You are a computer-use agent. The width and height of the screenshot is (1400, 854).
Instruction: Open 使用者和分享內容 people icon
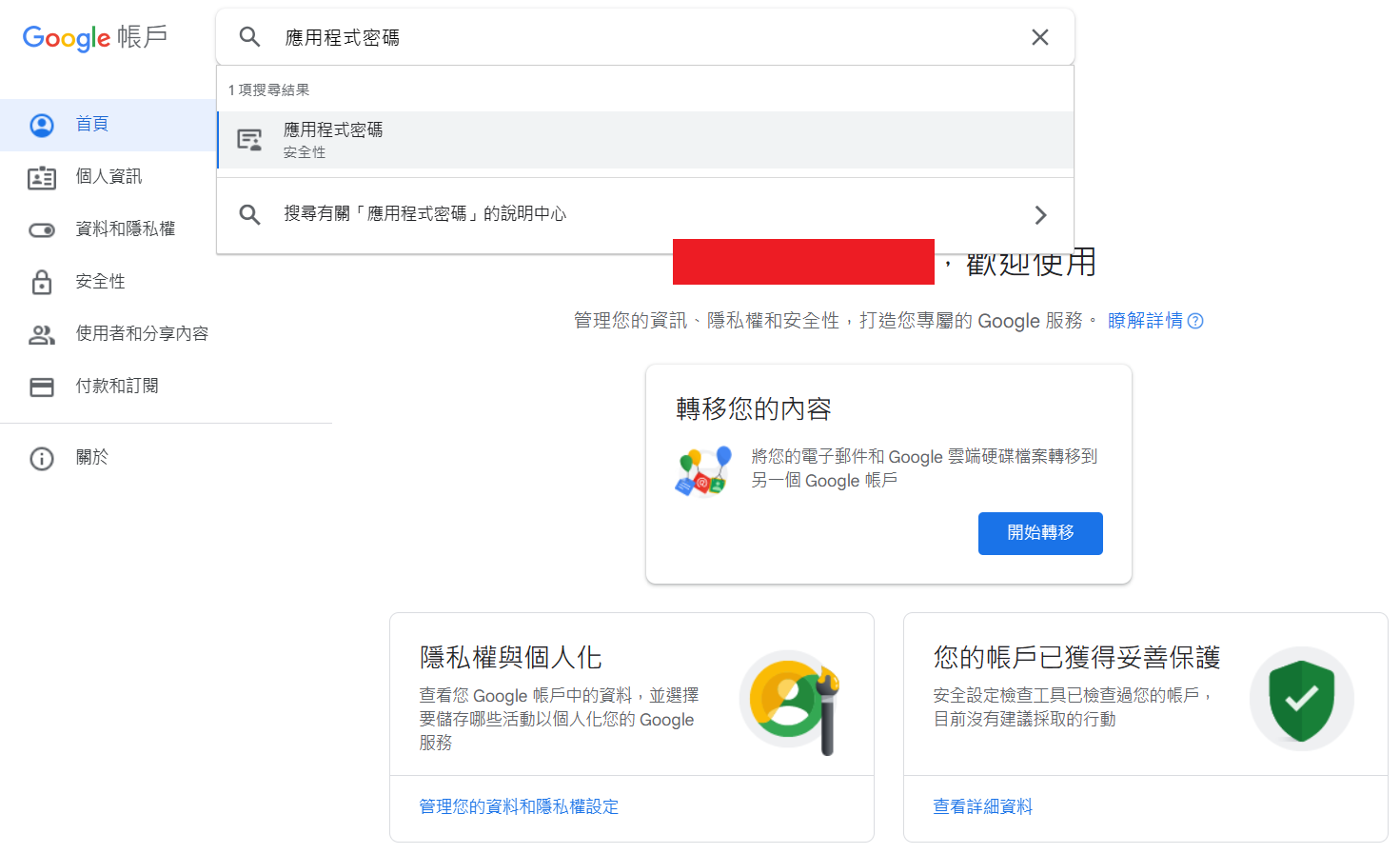41,333
